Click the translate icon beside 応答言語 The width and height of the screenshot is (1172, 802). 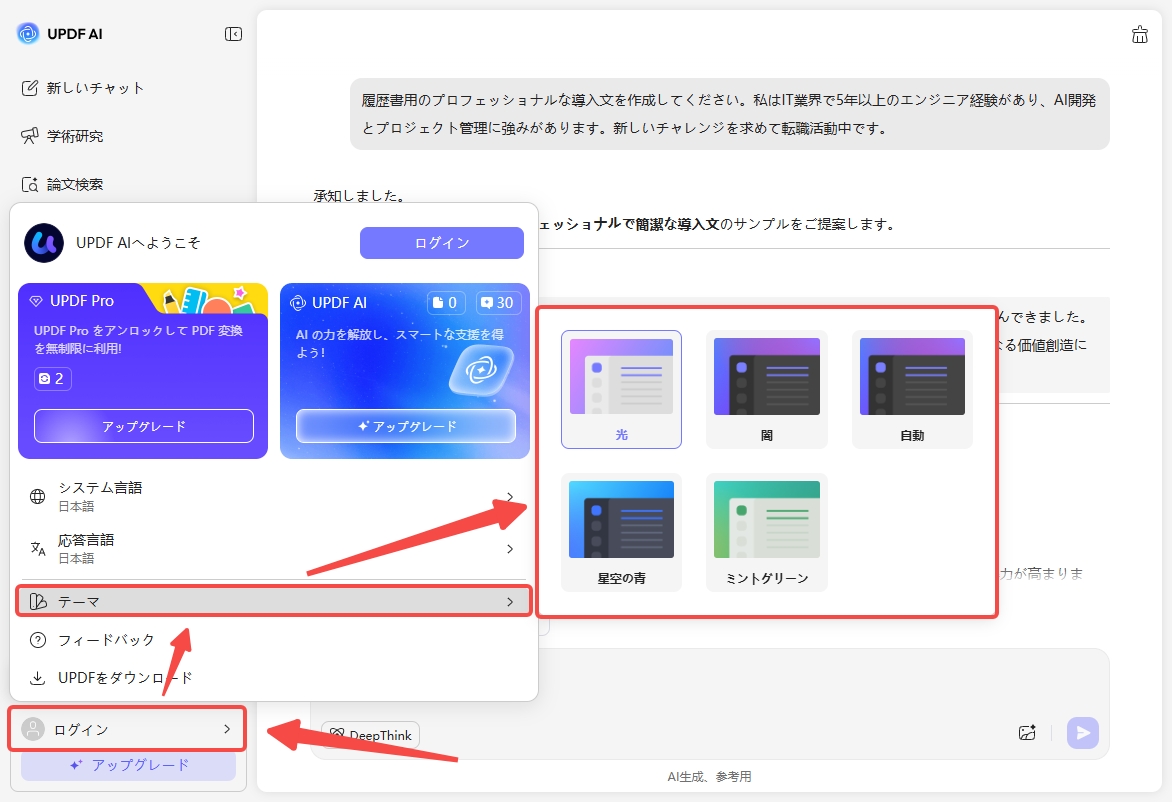point(37,549)
